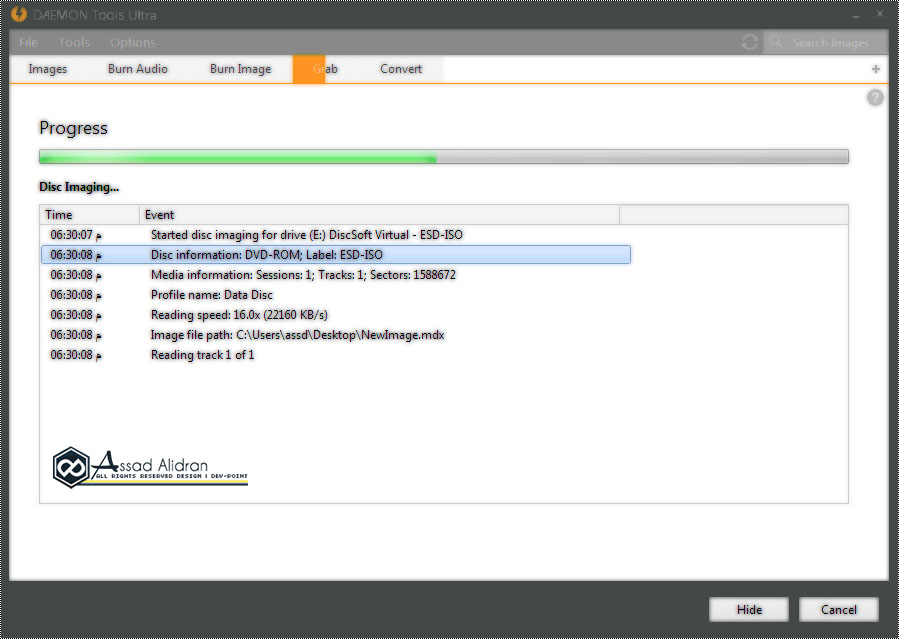Cancel the disc imaging operation
The width and height of the screenshot is (899, 639).
tap(838, 610)
